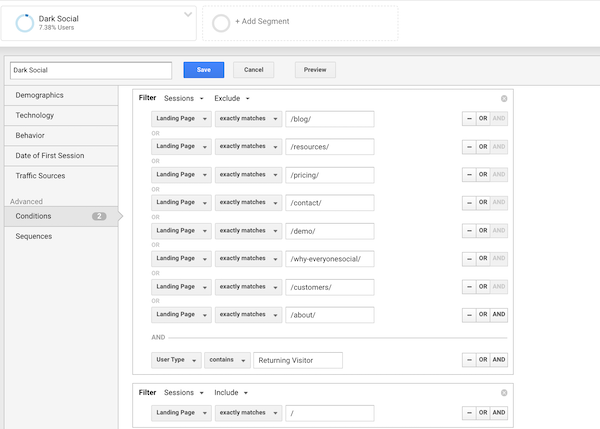Click the Dark Social segment ring icon

[24, 23]
